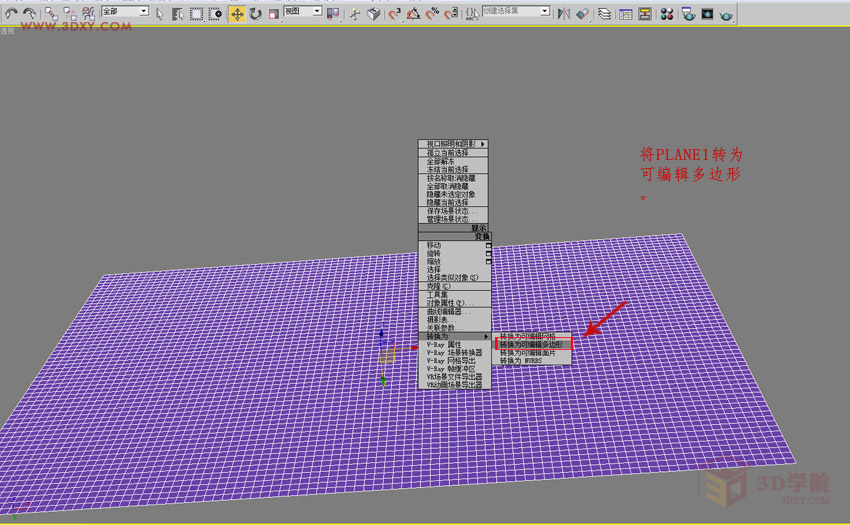Open the reference coordinate 视图 dropdown
Image resolution: width=850 pixels, height=525 pixels.
point(303,11)
